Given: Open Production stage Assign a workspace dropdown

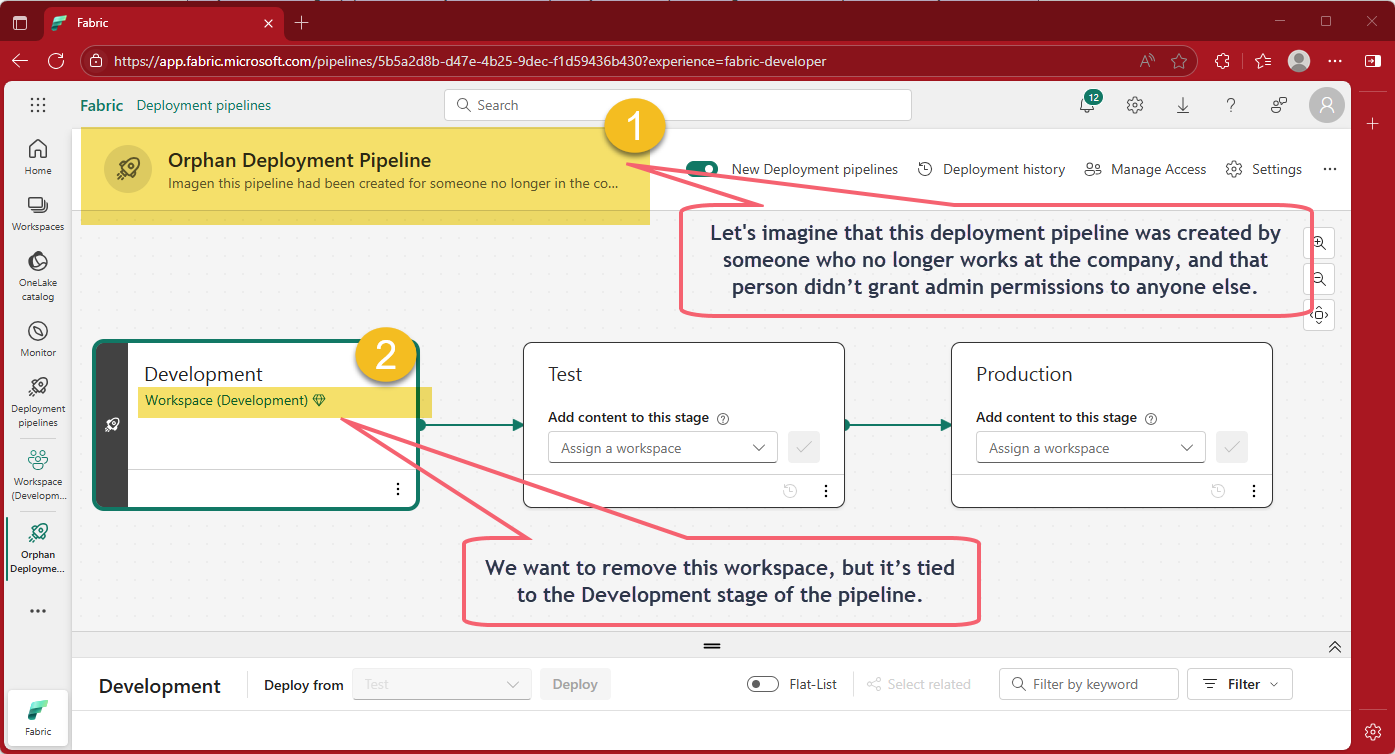Looking at the screenshot, I should coord(1091,448).
